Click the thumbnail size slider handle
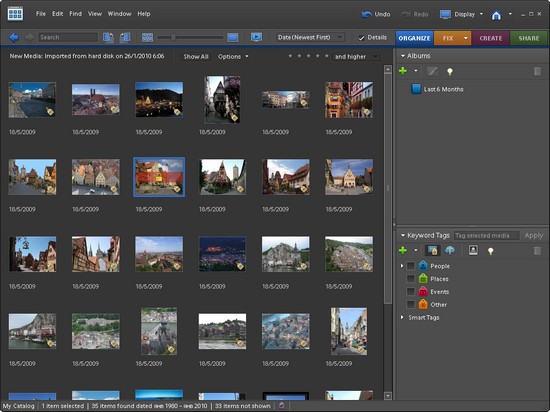Screen dimensions: 550x412 pyautogui.click(x=173, y=37)
